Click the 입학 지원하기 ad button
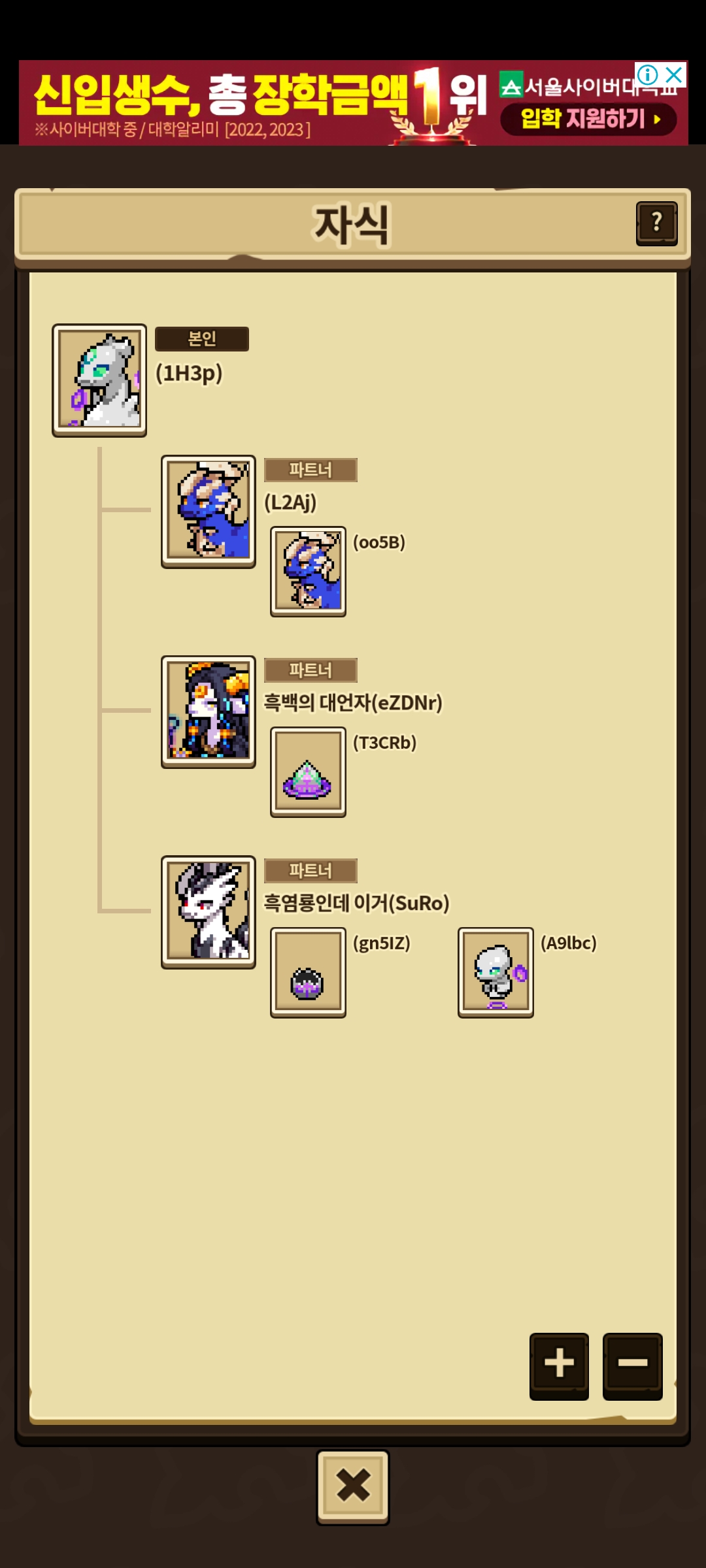Screen dimensions: 706x1568 click(588, 120)
